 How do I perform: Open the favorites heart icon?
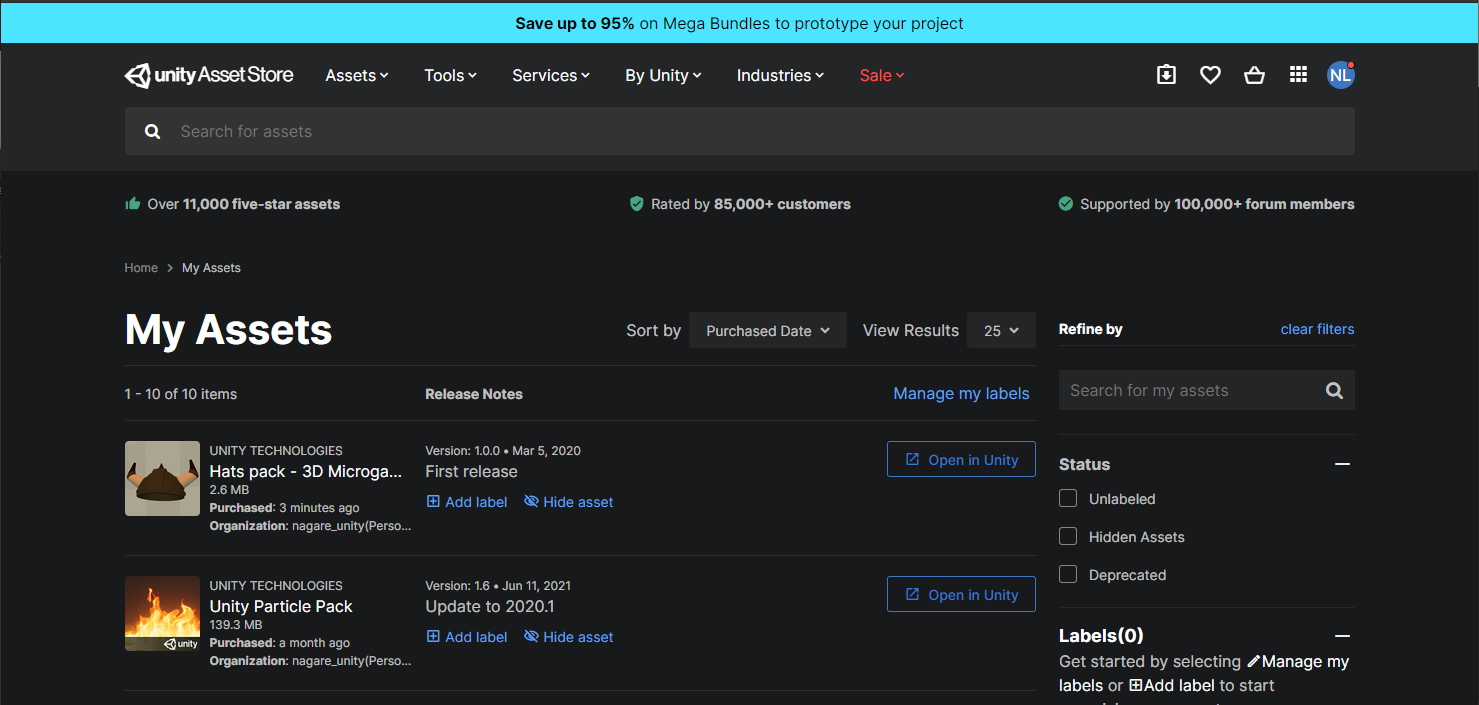tap(1210, 75)
